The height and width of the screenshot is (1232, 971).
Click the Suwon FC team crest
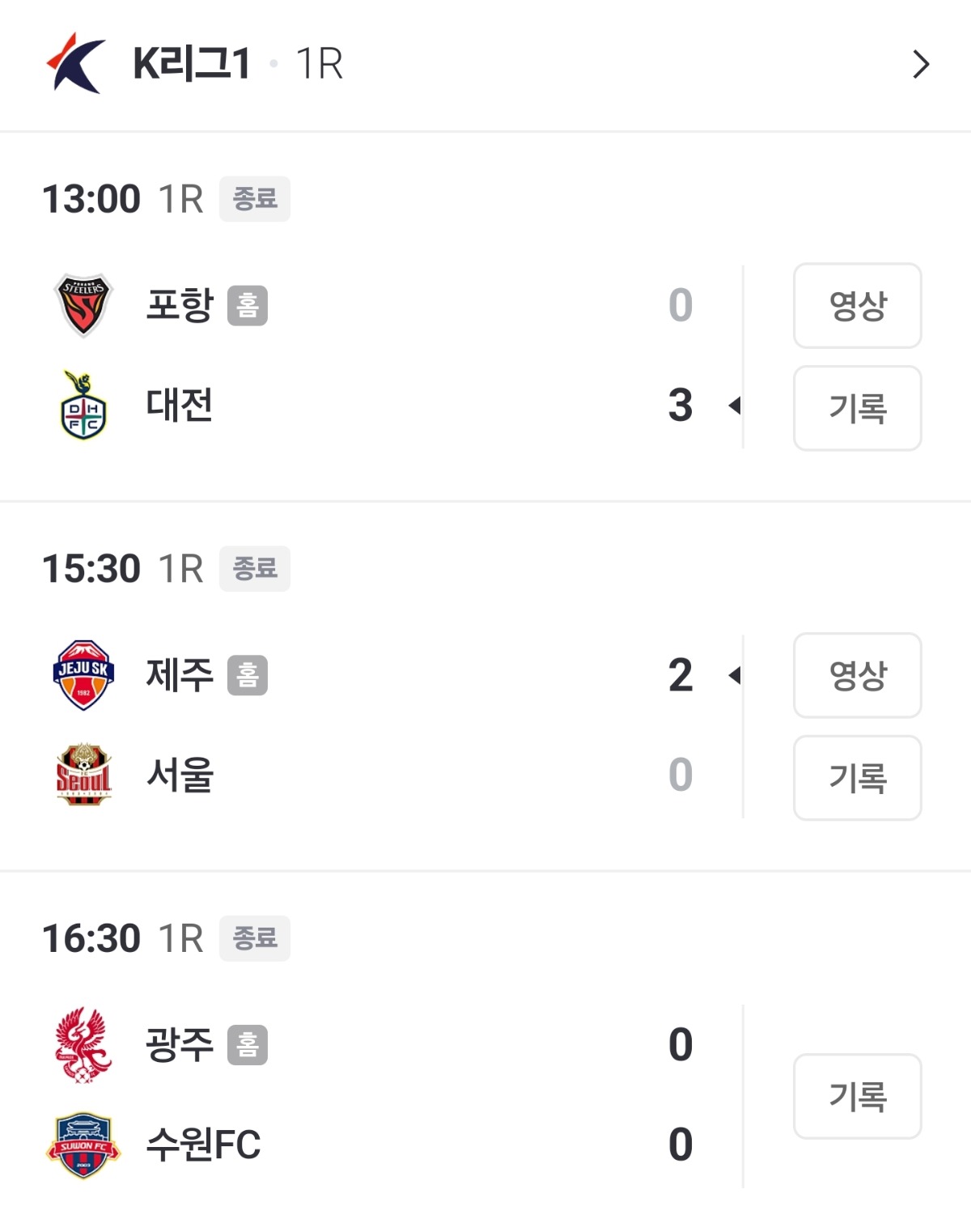point(83,1145)
